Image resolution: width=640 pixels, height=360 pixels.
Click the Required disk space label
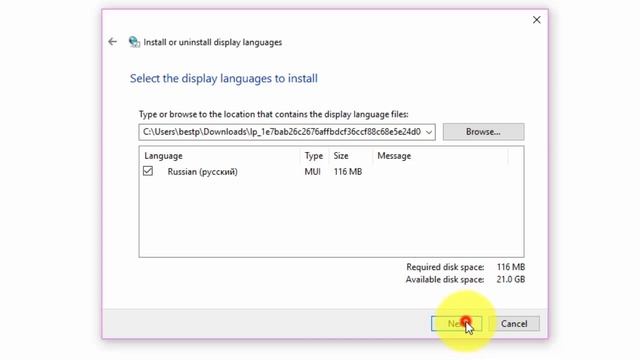click(445, 267)
